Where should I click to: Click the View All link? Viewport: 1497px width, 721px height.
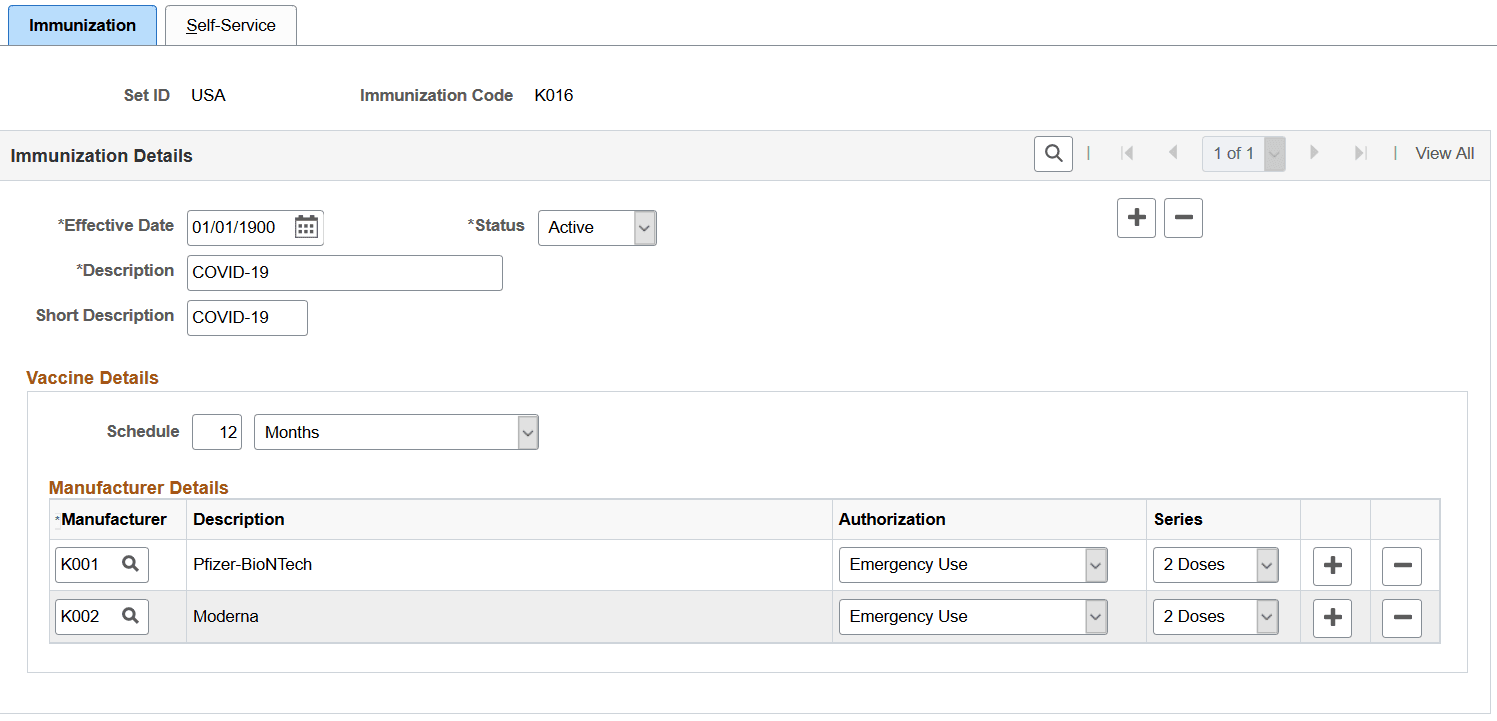[1444, 153]
